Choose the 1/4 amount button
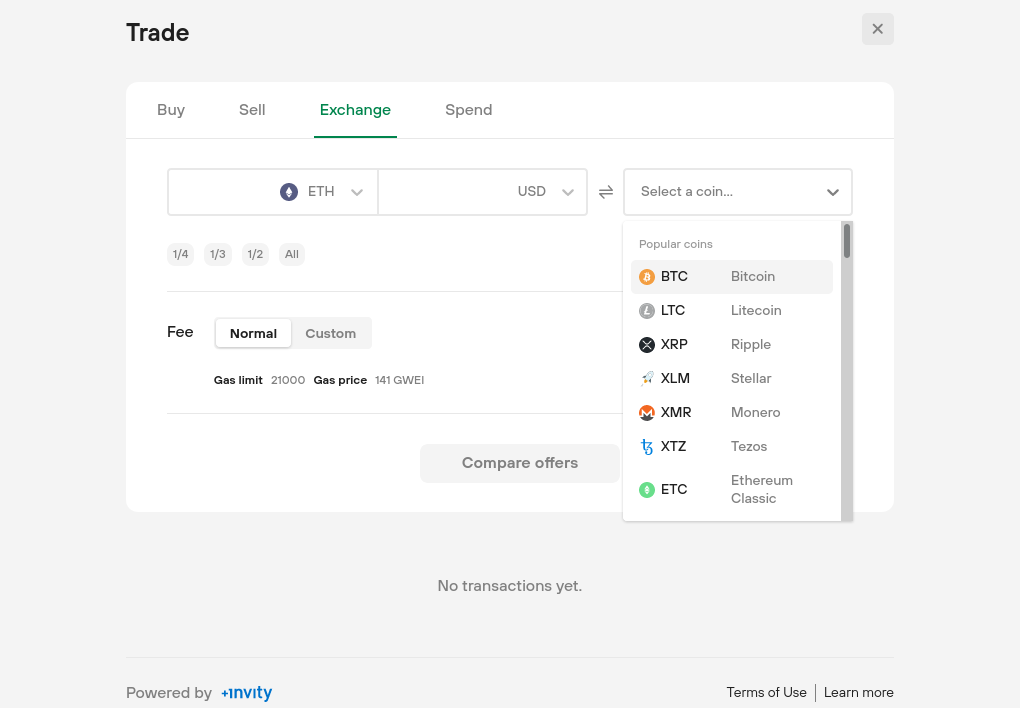Image resolution: width=1020 pixels, height=708 pixels. (x=180, y=254)
